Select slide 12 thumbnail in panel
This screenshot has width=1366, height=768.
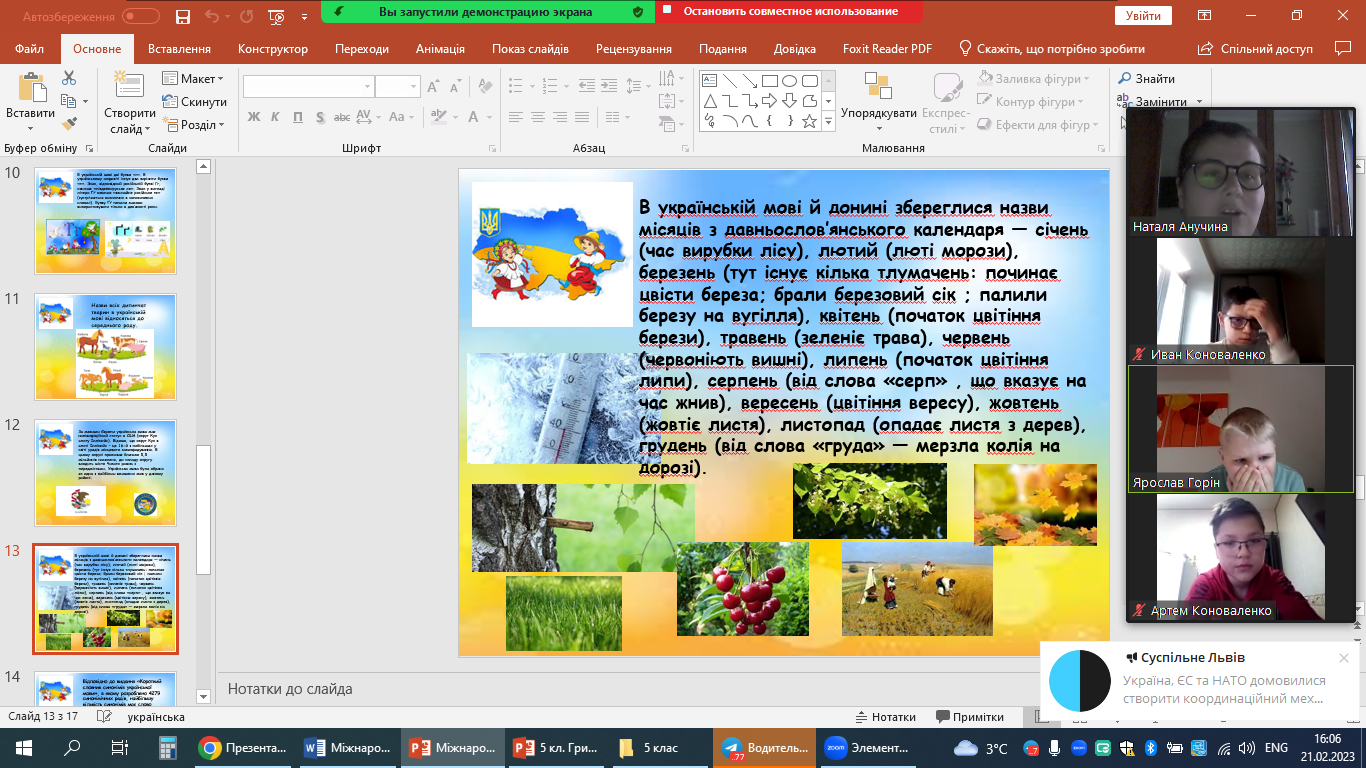click(x=106, y=472)
